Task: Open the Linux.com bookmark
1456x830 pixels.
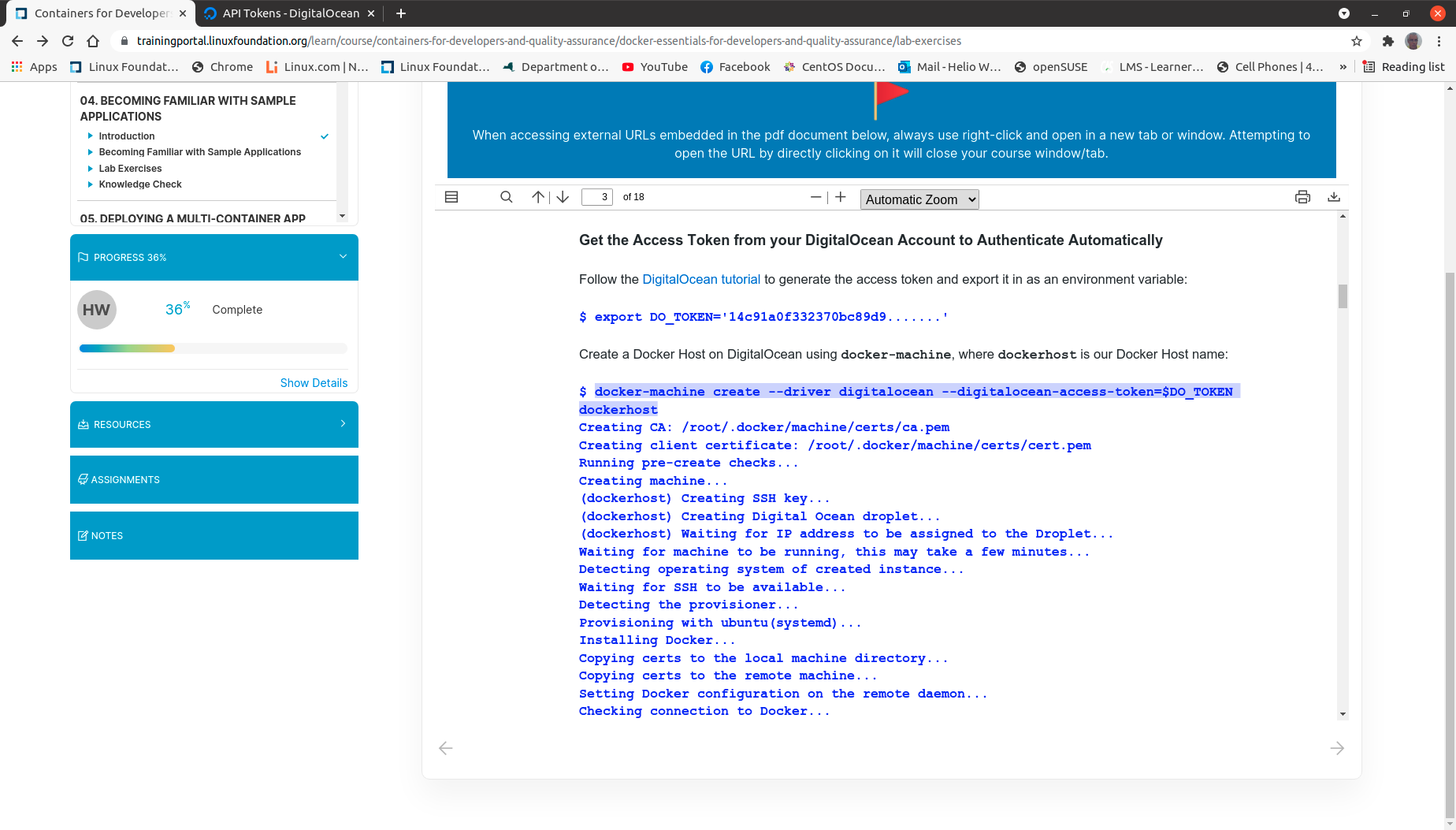Action: (317, 67)
